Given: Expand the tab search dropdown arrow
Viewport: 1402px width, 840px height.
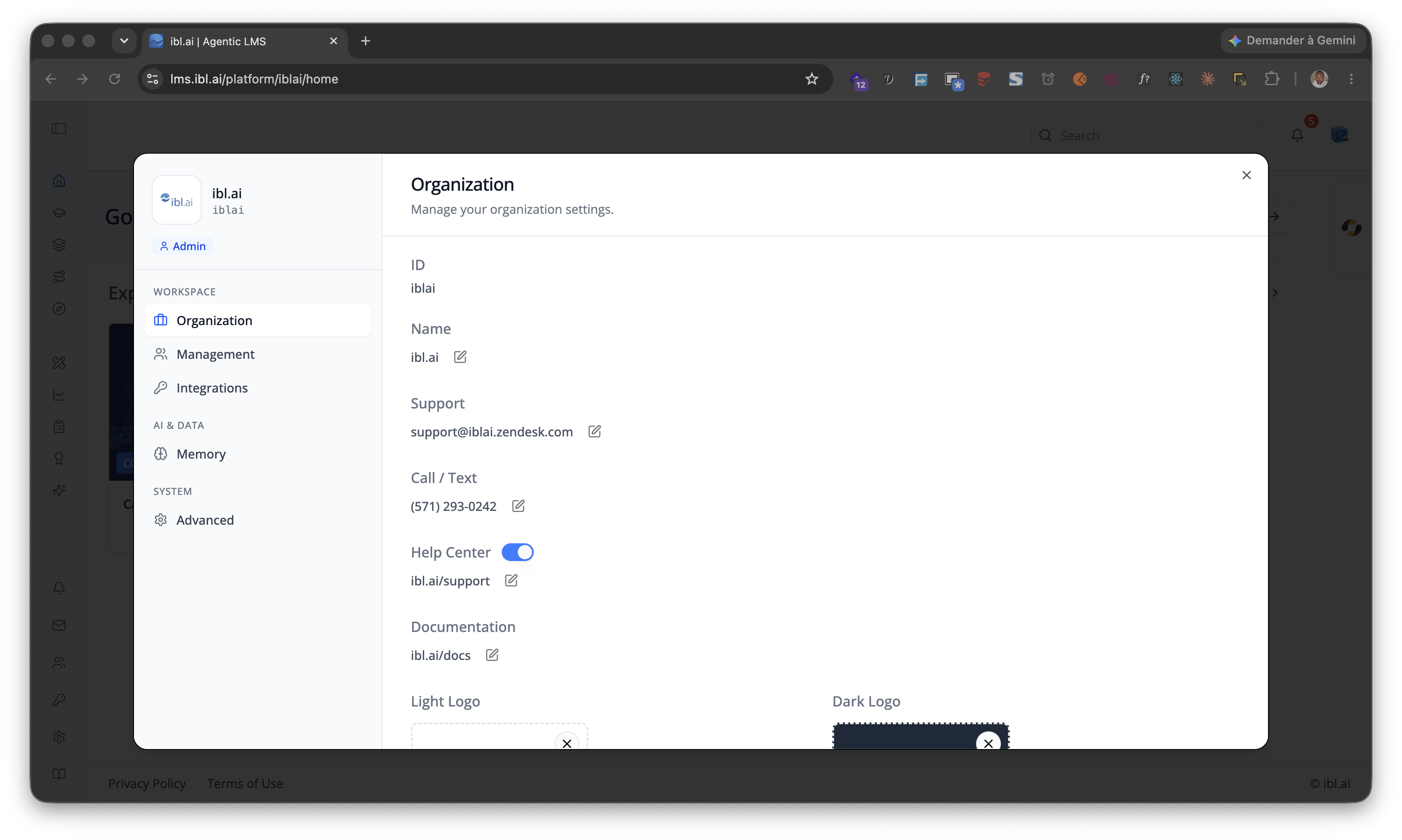Looking at the screenshot, I should tap(124, 41).
